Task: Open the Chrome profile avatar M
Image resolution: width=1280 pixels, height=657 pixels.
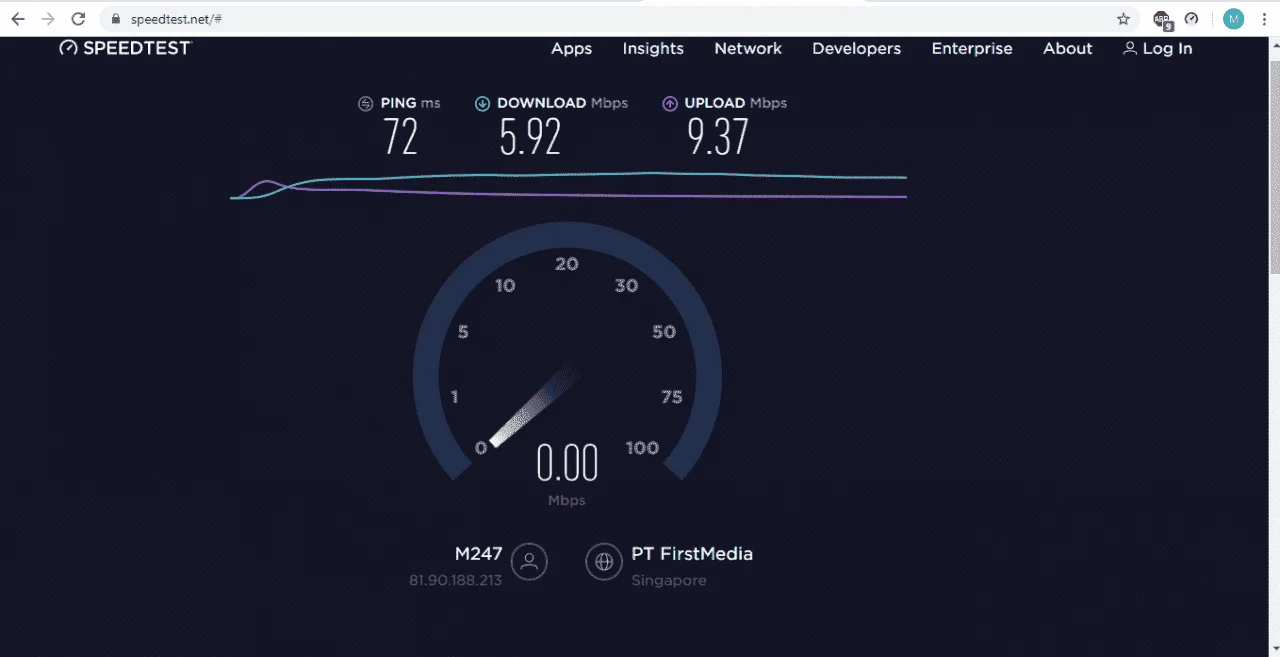Action: coord(1233,19)
